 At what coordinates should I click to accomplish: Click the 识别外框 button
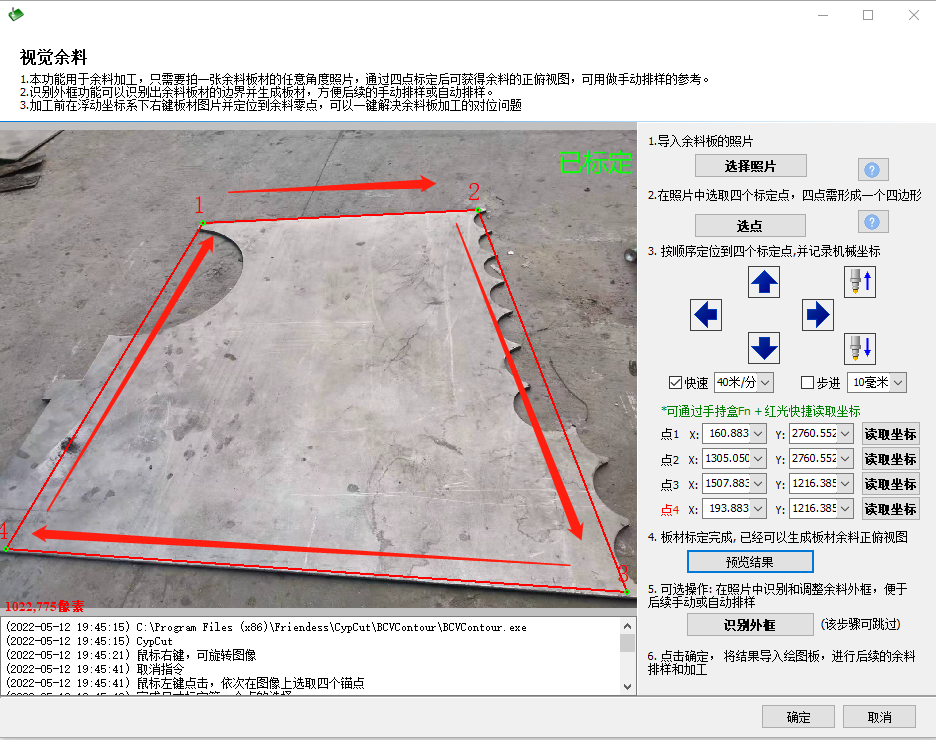(749, 625)
